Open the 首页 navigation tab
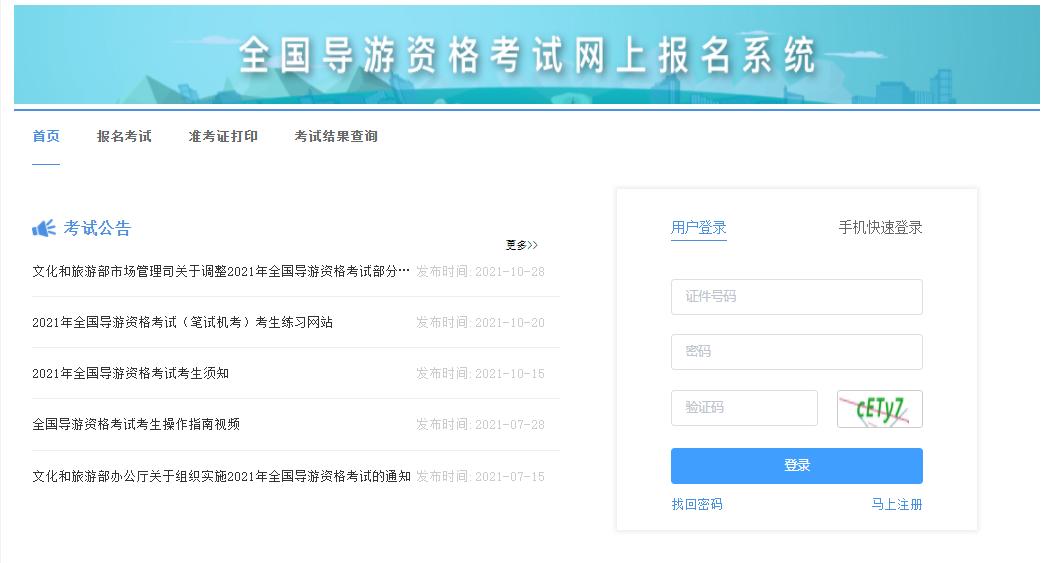1053x563 pixels. pos(46,136)
